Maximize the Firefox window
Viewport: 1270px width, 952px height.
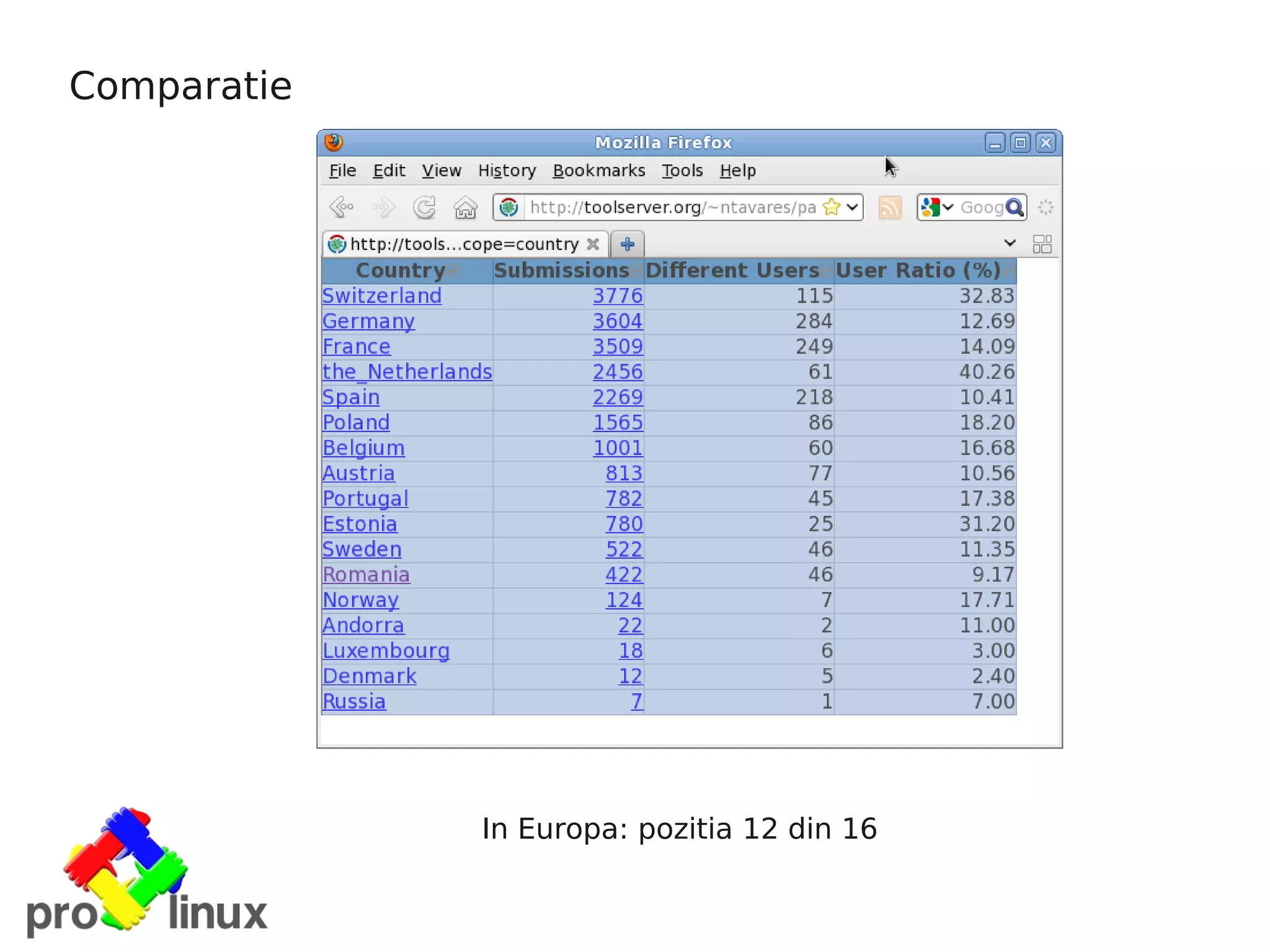[x=1020, y=143]
